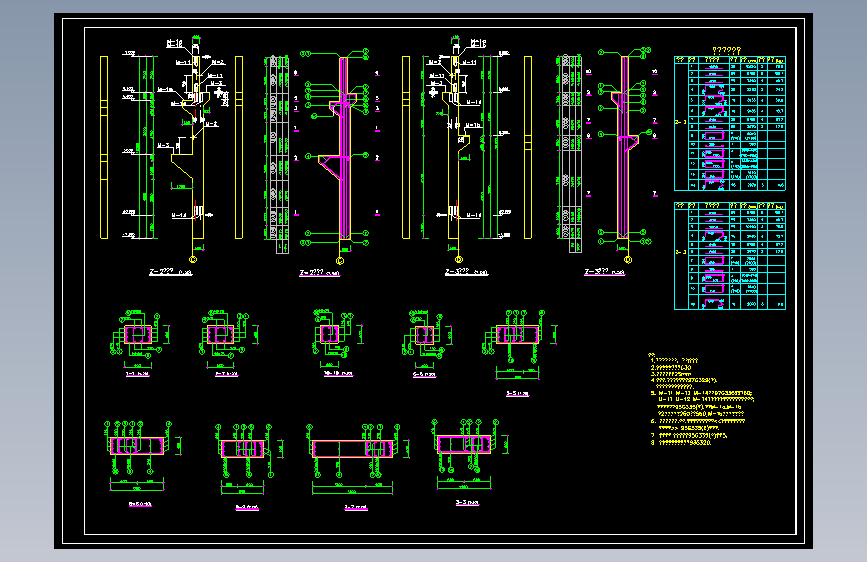
Task: Click the 6-6 cross-section in the top row
Action: pos(423,336)
